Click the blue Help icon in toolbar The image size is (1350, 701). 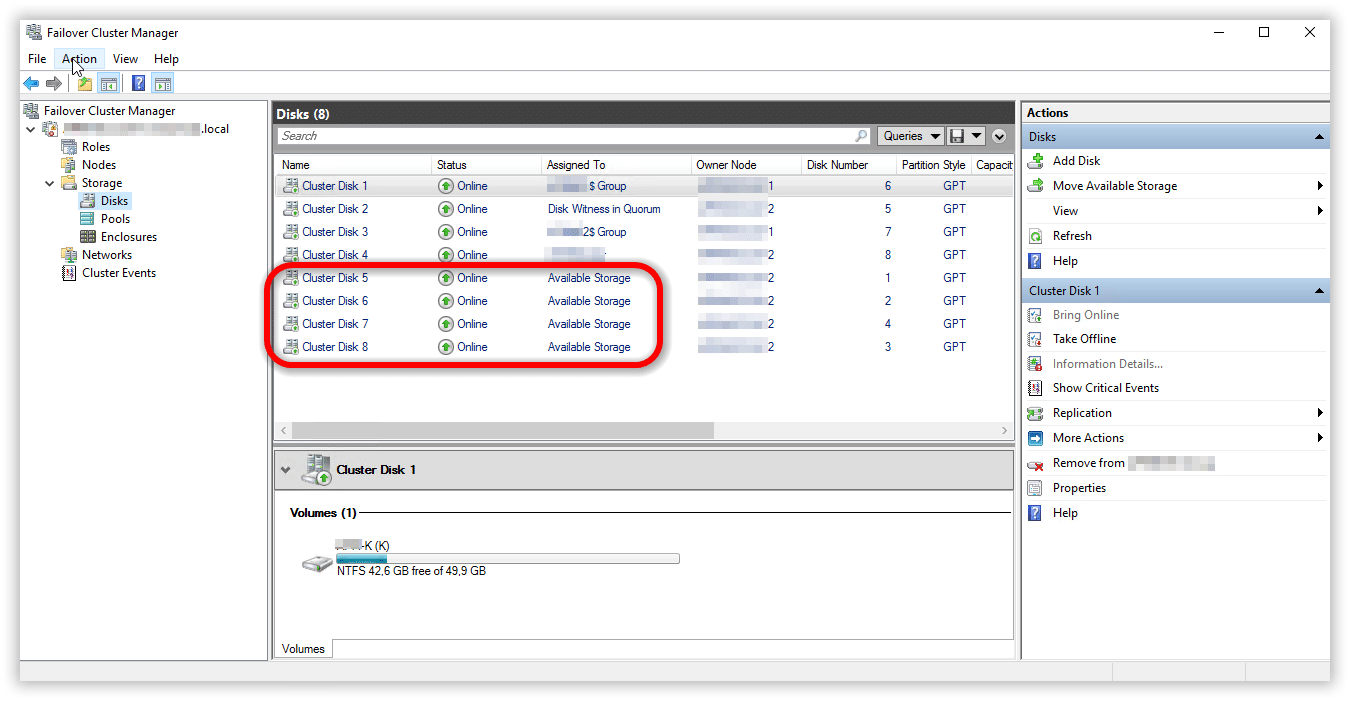pos(138,84)
